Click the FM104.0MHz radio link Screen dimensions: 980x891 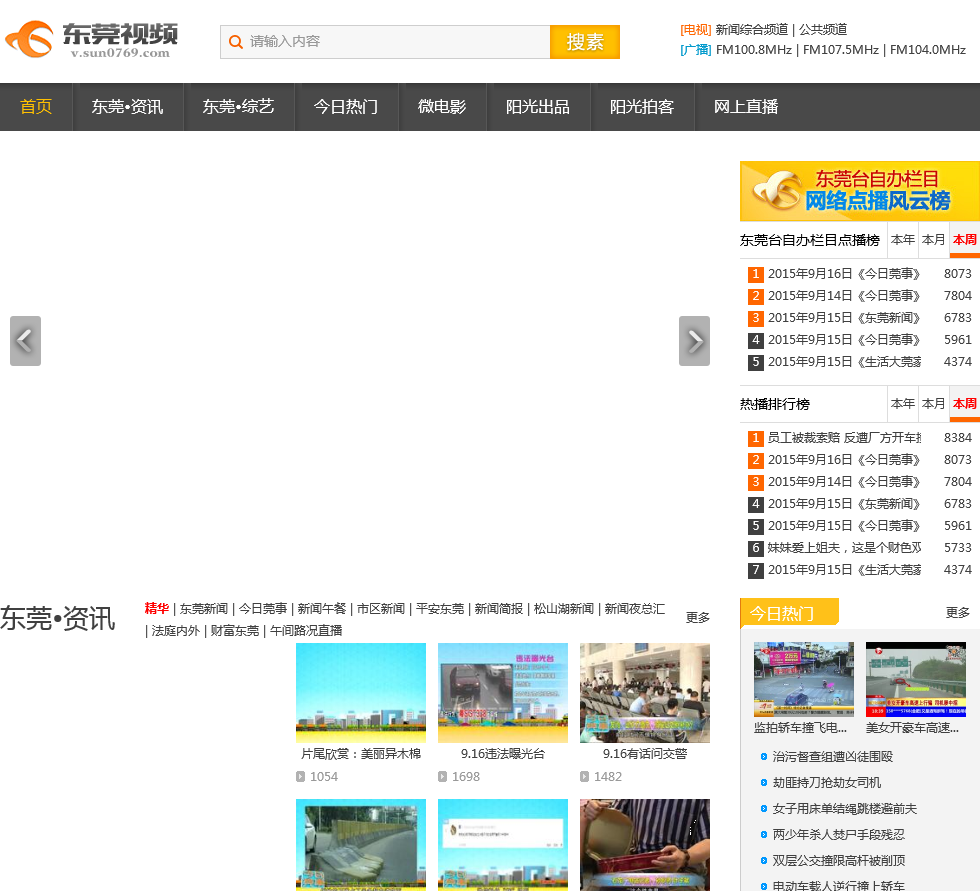click(x=928, y=50)
